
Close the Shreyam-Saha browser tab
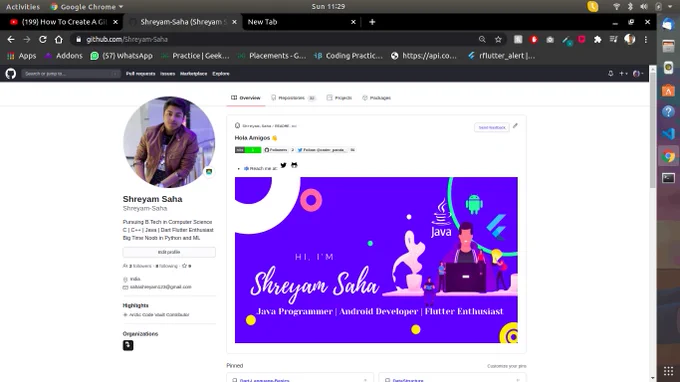pos(234,22)
